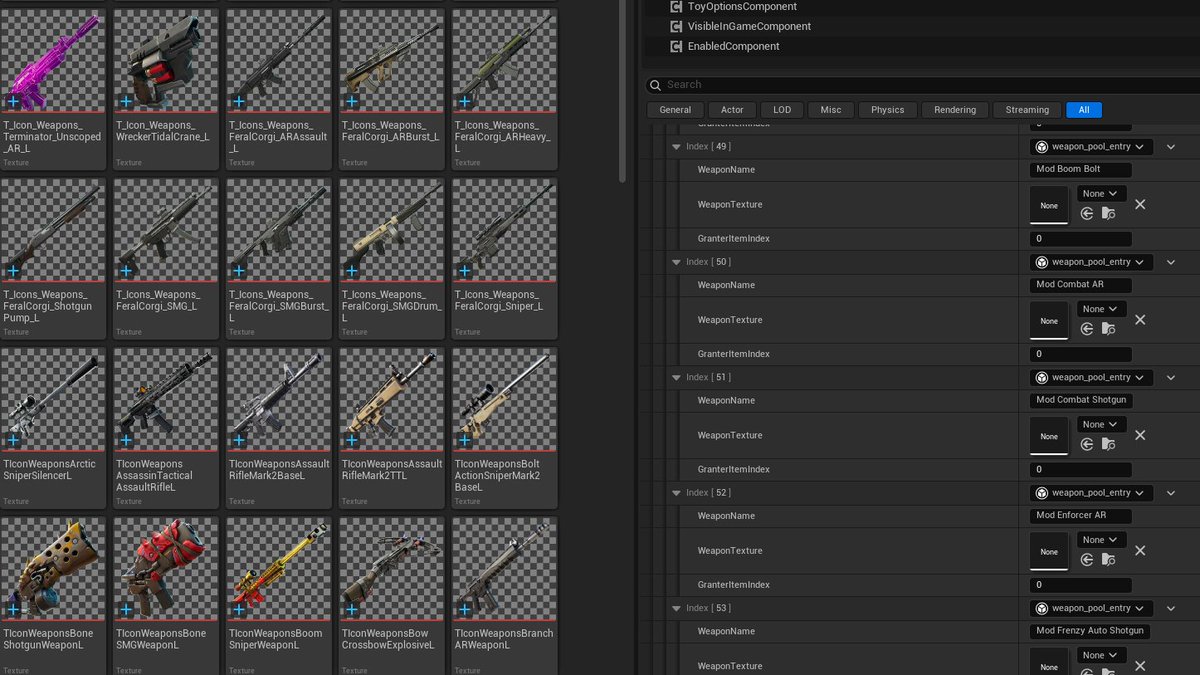Open weapon_pool_entry type dropdown for Index 49

point(1091,147)
